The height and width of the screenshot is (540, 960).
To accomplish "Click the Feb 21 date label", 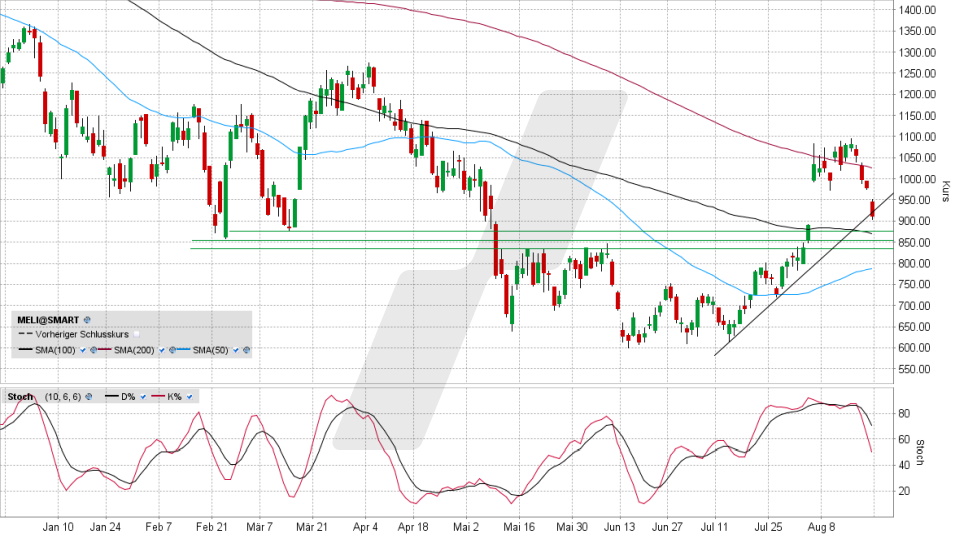I will [212, 527].
